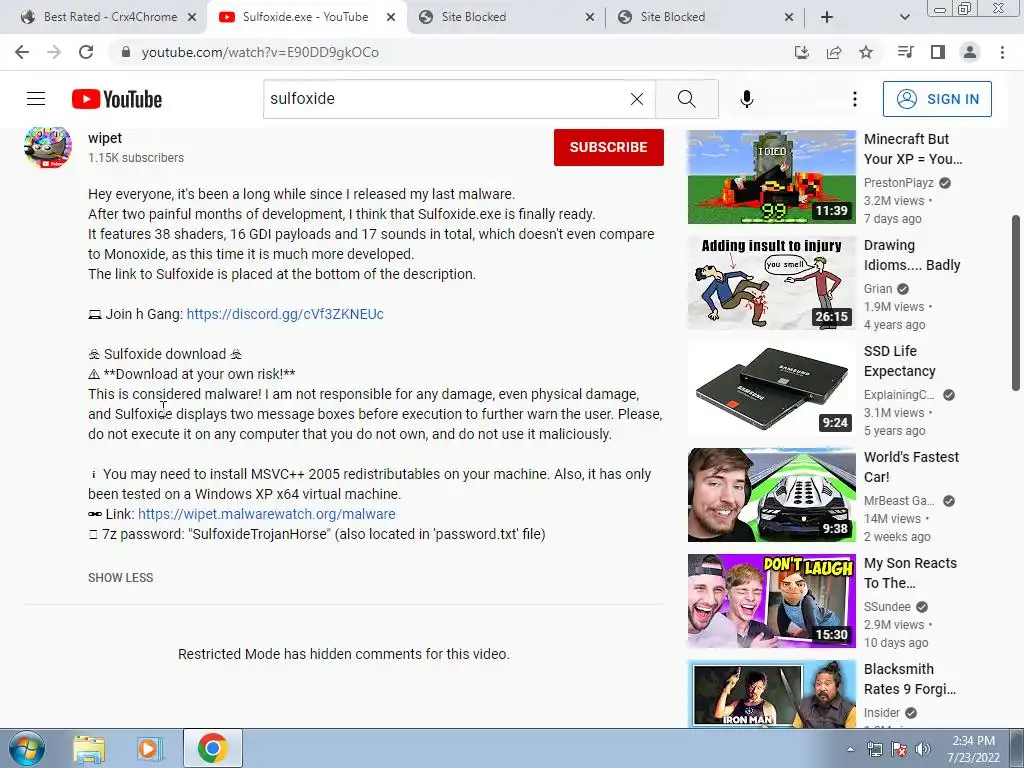This screenshot has width=1024, height=768.
Task: Clear the search text with the X
Action: (x=637, y=99)
